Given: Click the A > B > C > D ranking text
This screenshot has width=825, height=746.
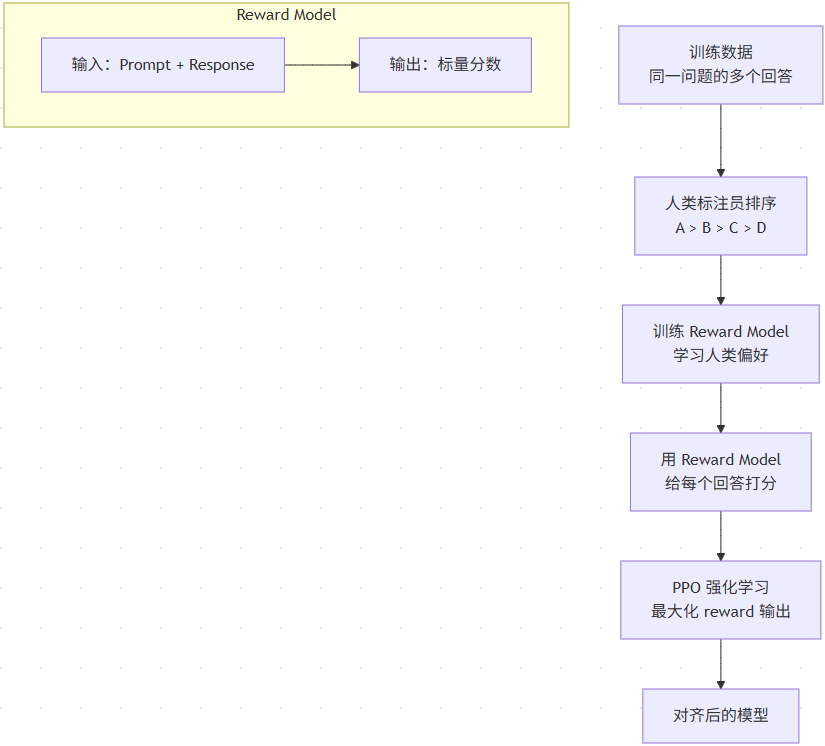Looking at the screenshot, I should pos(720,228).
